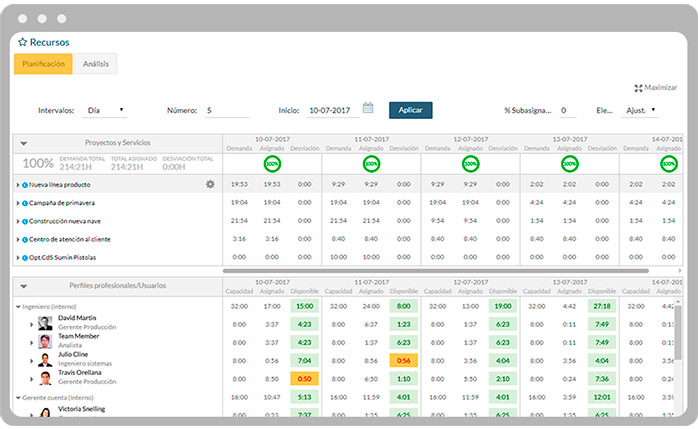Screen dimensions: 698x429
Task: Click David Martin's profile photo
Action: [45, 323]
